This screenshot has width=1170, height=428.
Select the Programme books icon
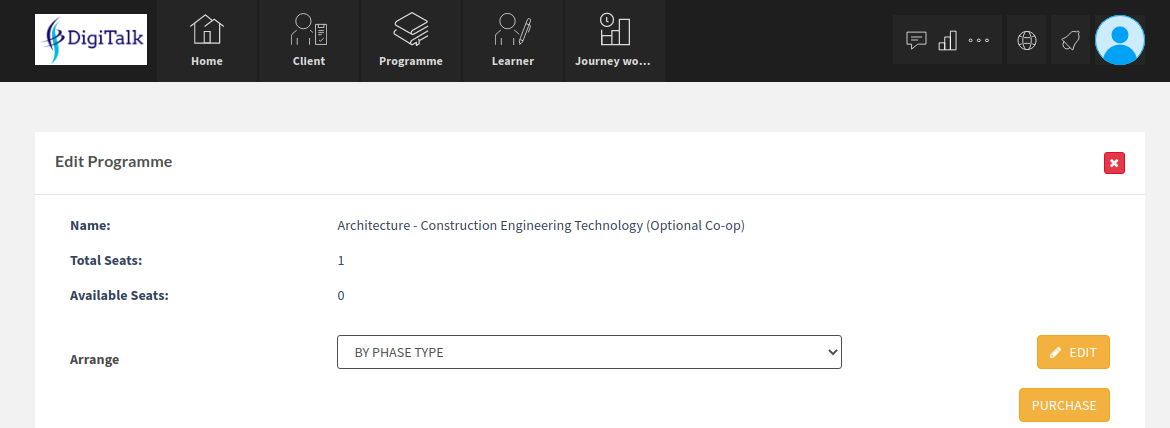(x=411, y=30)
